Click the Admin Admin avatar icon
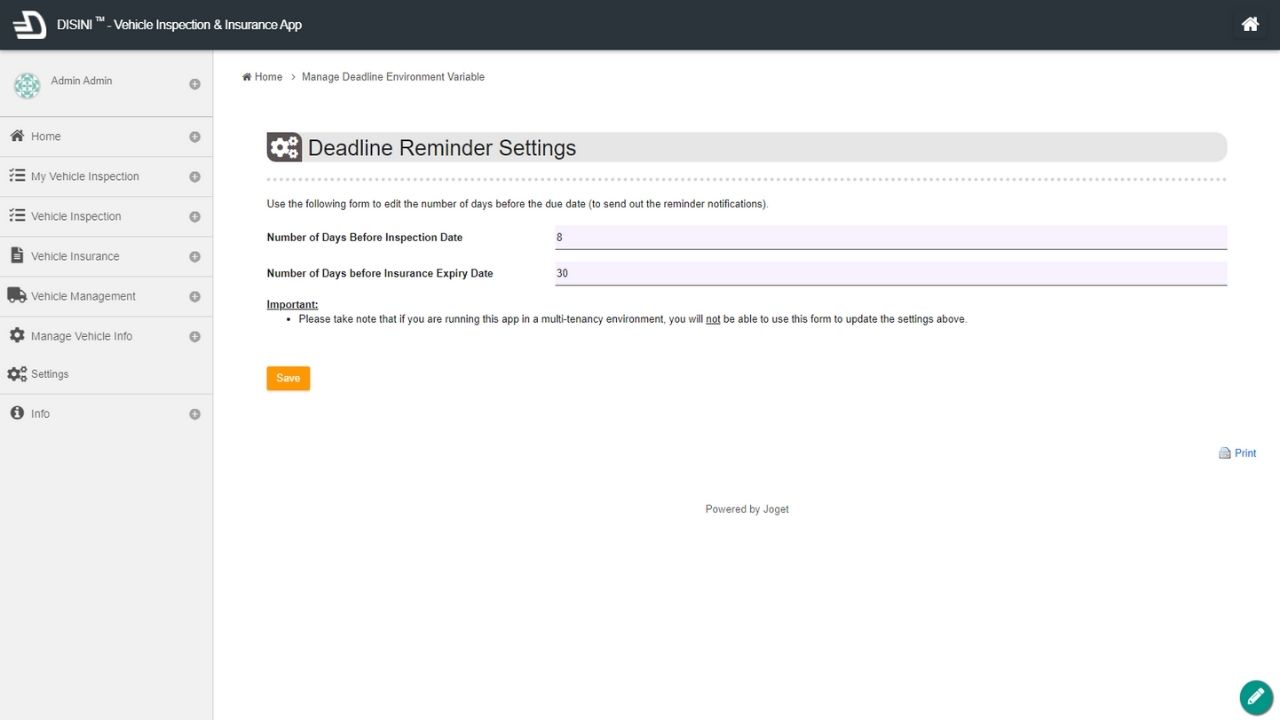Image resolution: width=1280 pixels, height=720 pixels. (x=27, y=86)
